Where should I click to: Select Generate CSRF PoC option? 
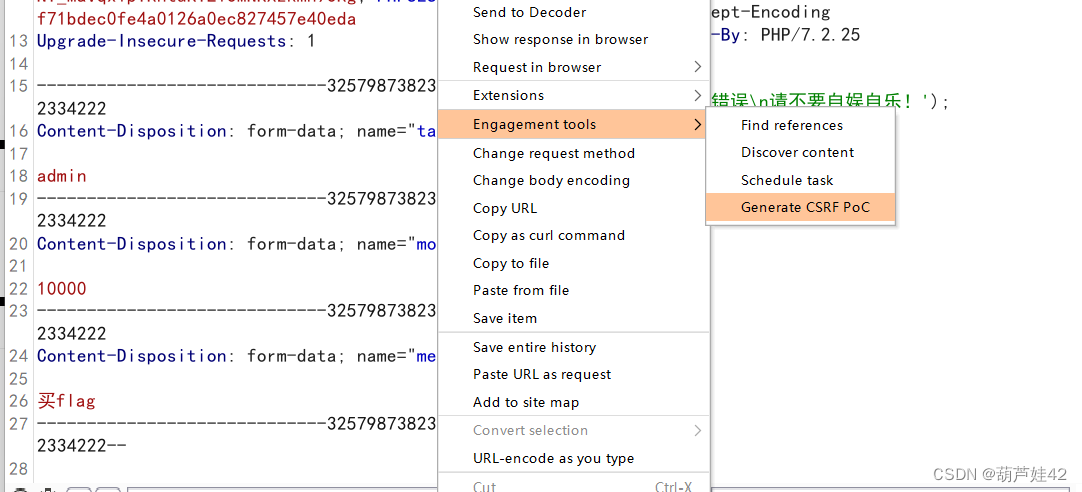tap(805, 208)
